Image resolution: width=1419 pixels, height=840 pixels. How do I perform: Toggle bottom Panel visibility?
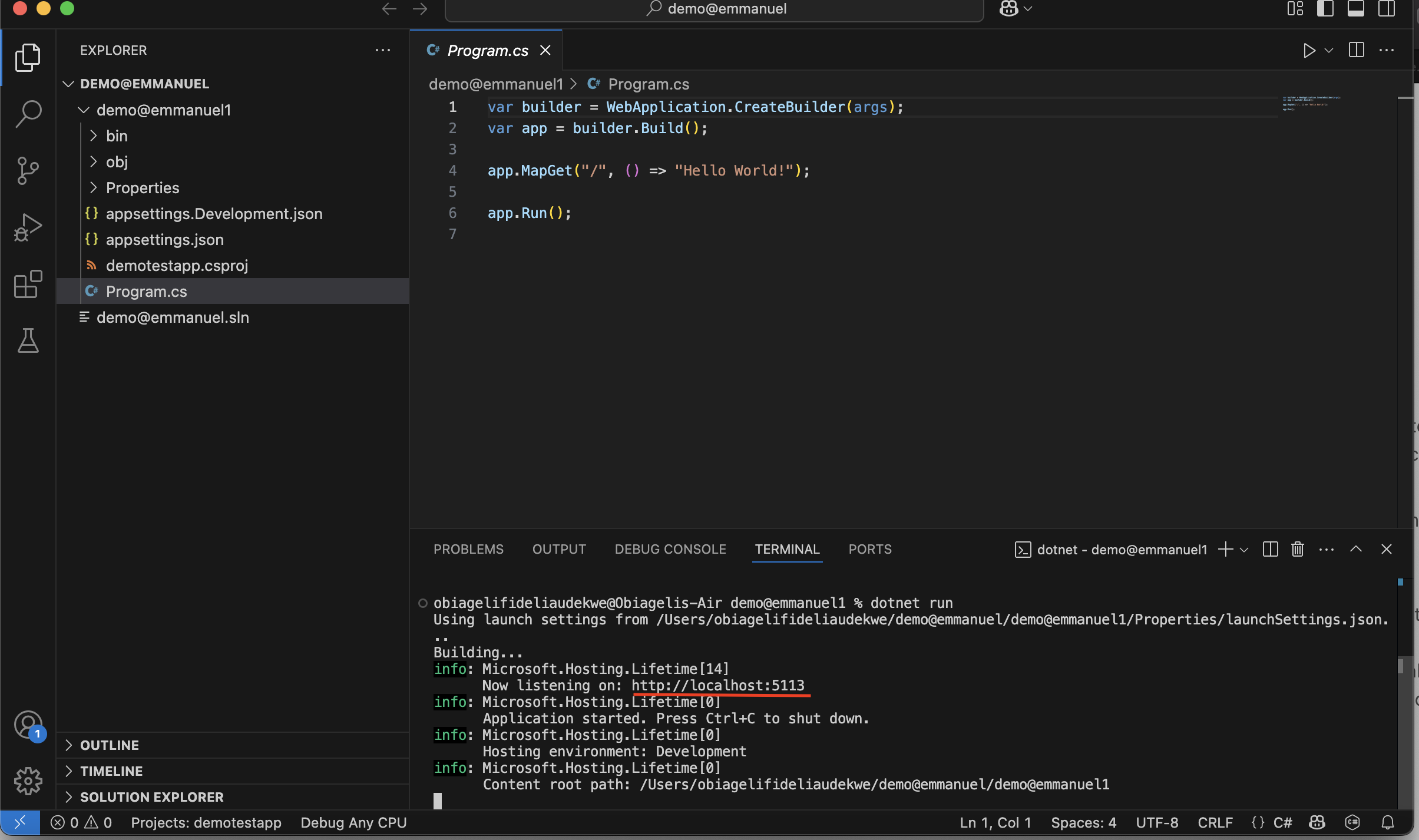(1356, 9)
